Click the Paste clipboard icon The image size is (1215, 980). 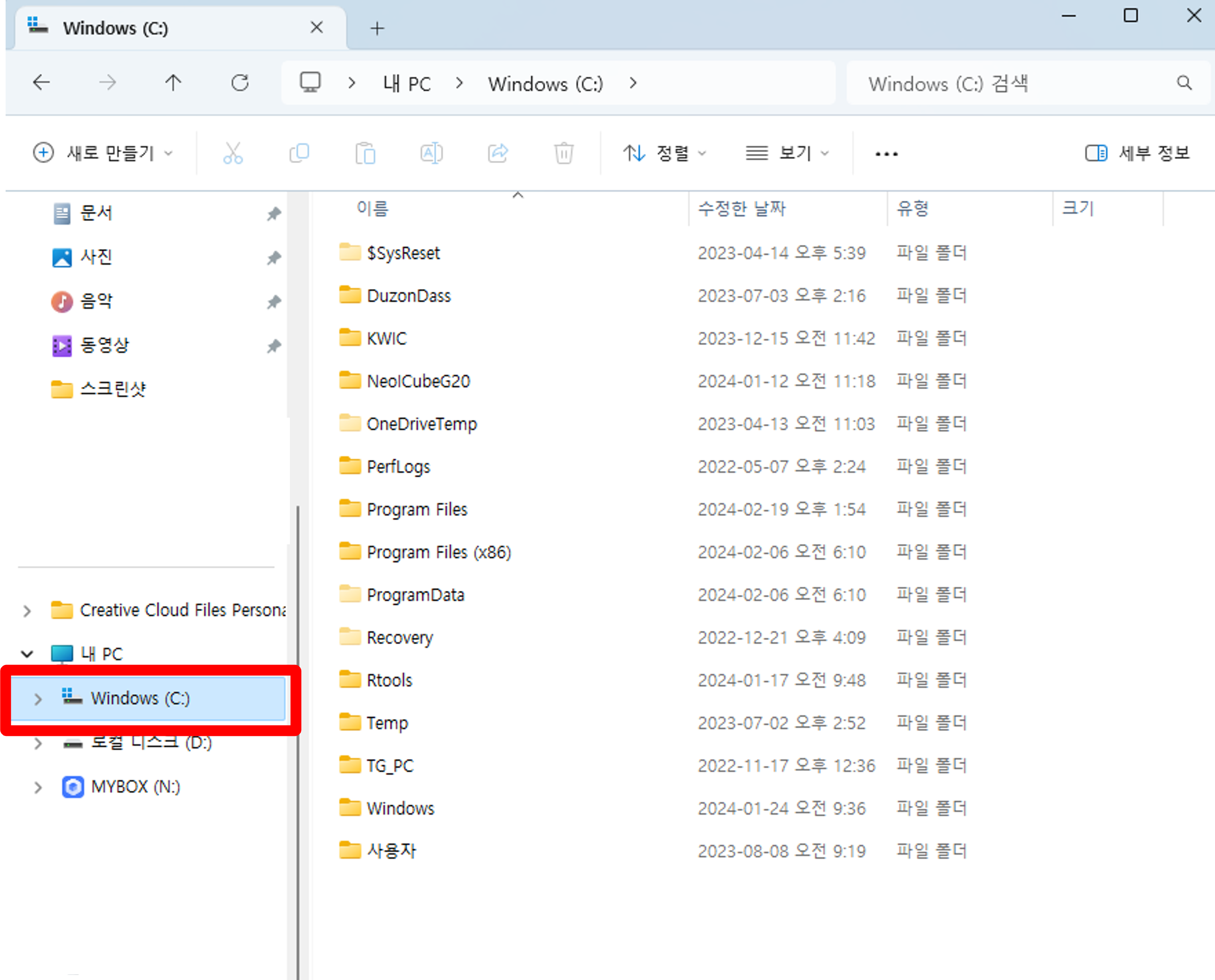365,153
